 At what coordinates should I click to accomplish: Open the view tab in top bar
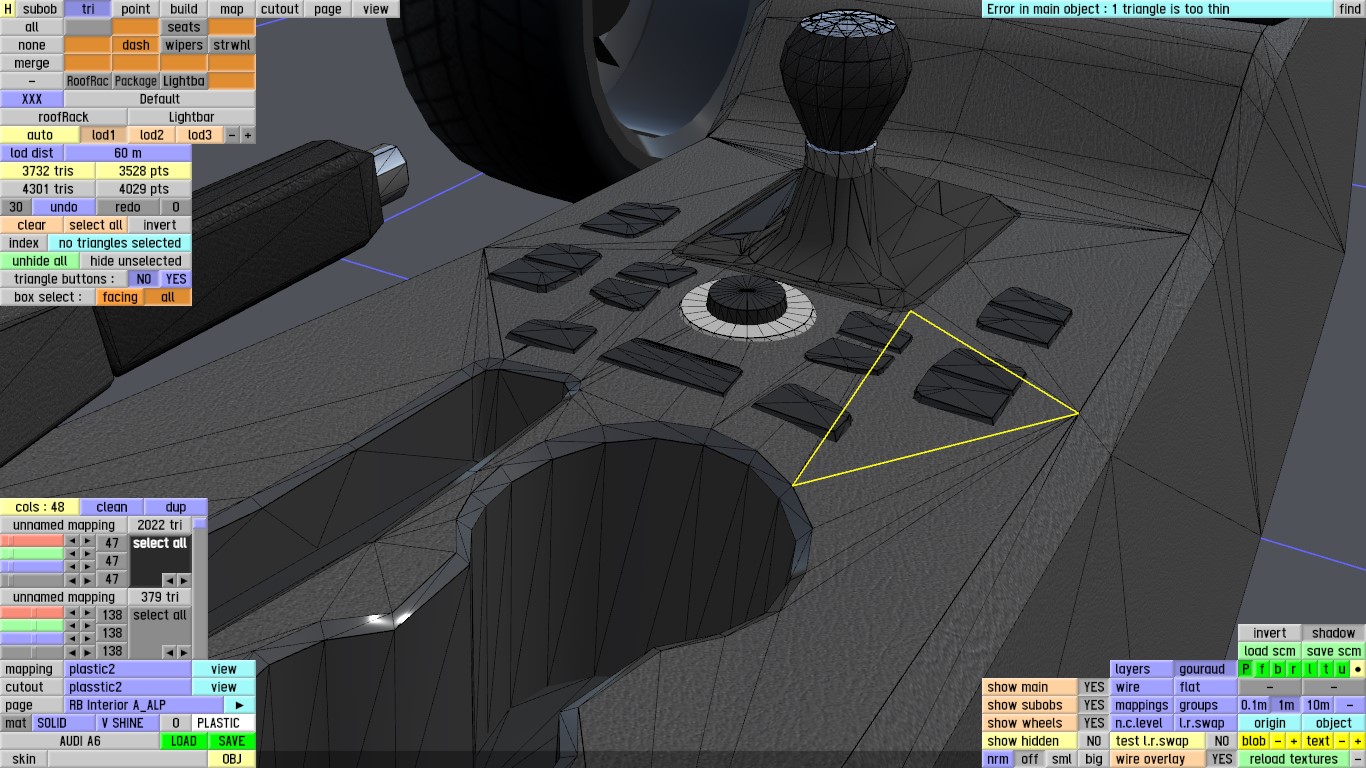point(376,9)
